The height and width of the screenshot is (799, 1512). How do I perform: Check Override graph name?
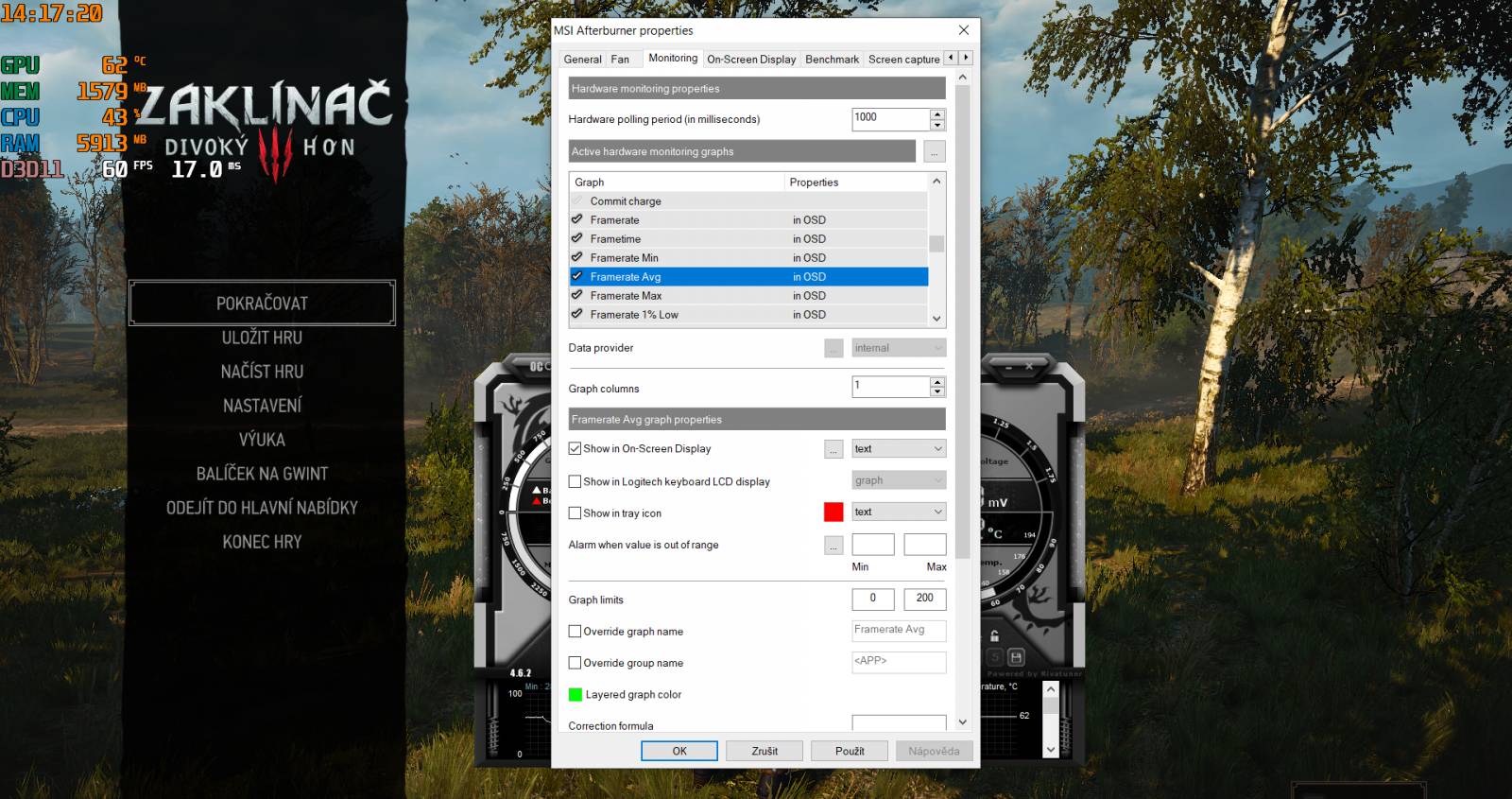click(575, 632)
